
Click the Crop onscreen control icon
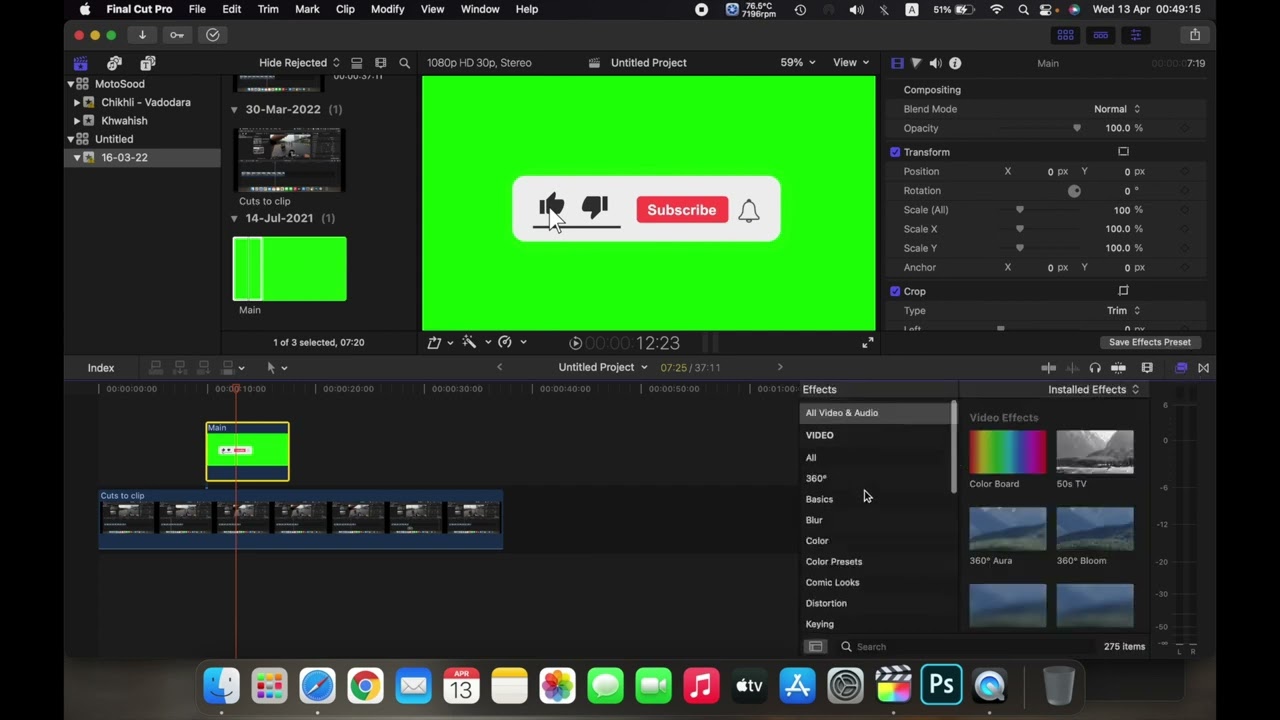1123,291
